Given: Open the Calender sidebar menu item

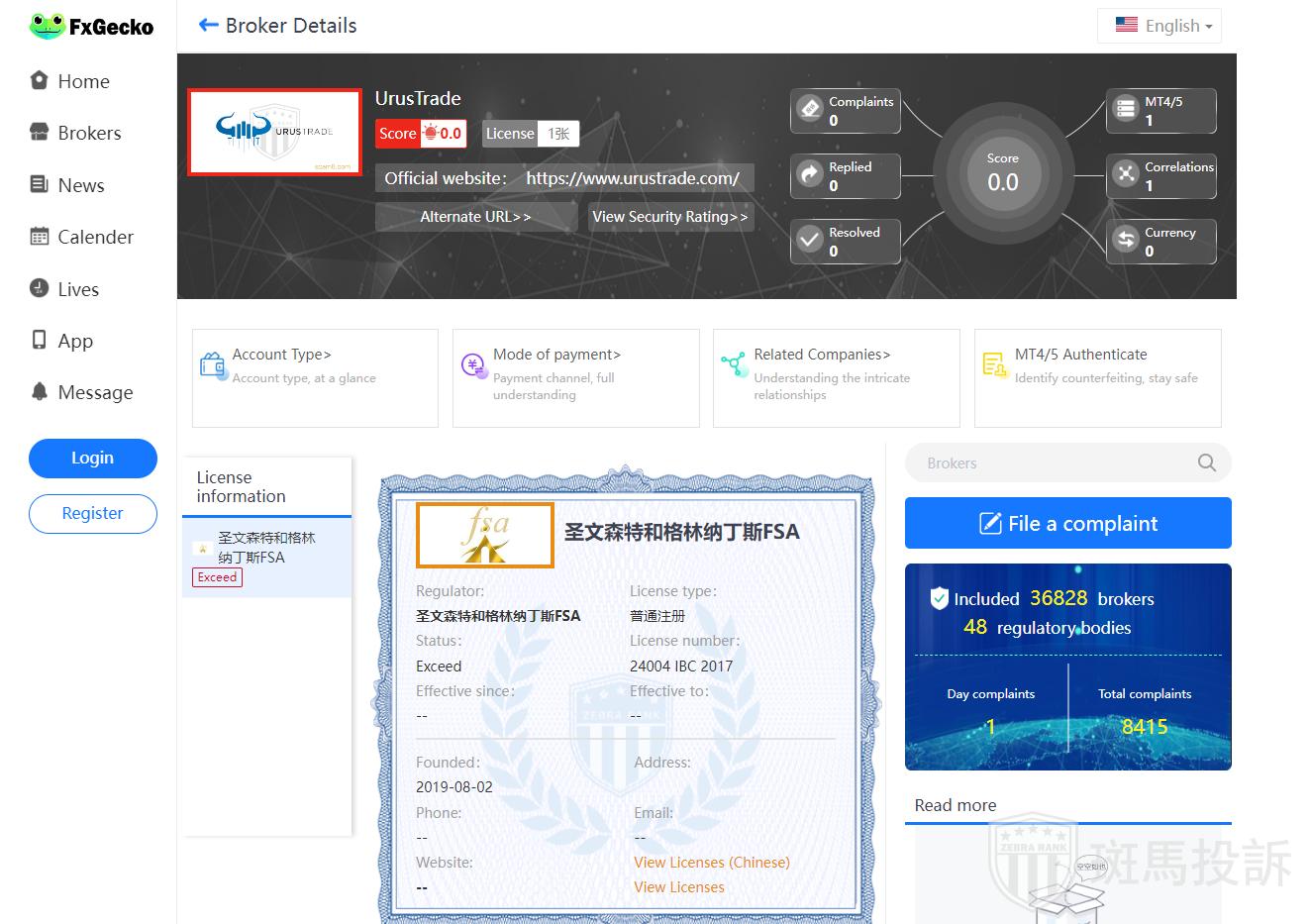Looking at the screenshot, I should point(95,238).
